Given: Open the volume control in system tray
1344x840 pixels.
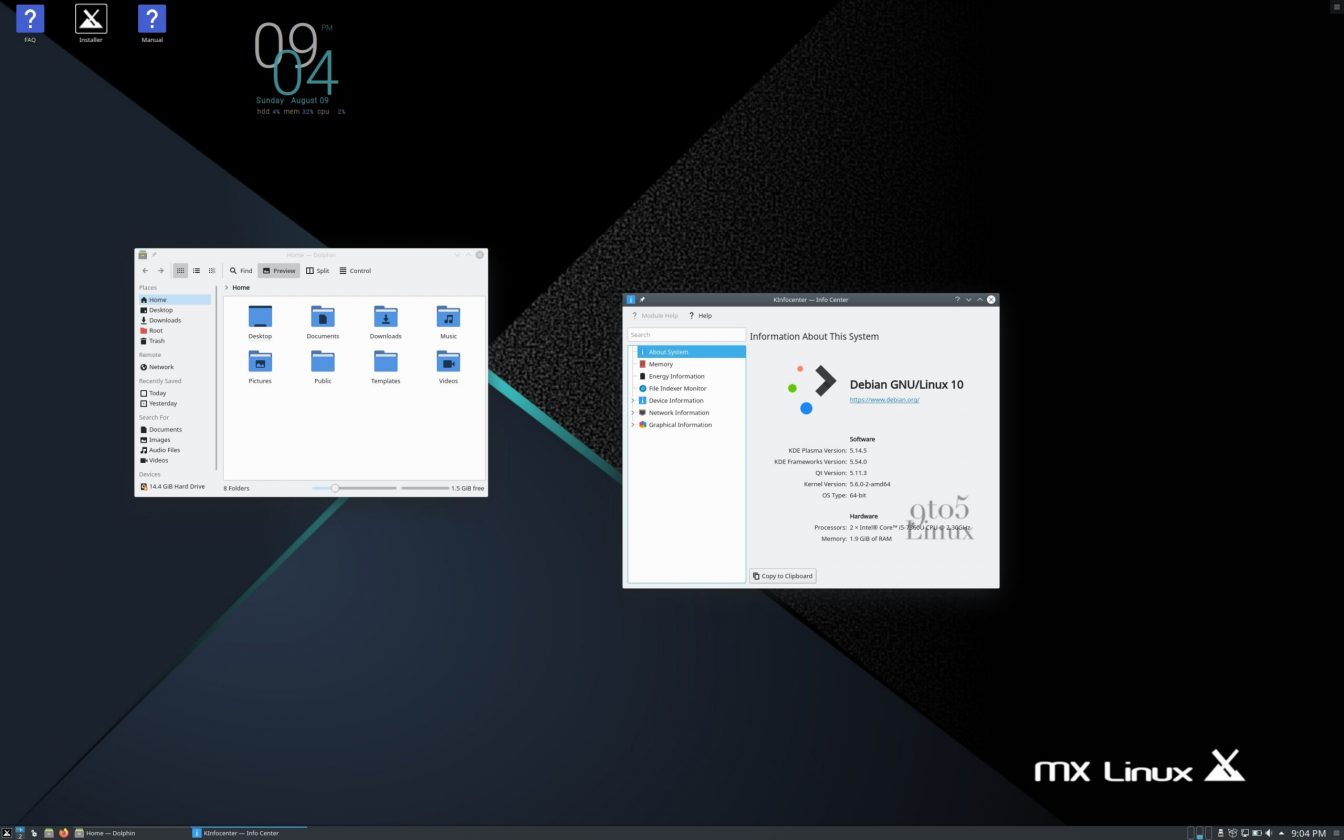Looking at the screenshot, I should [x=1268, y=832].
